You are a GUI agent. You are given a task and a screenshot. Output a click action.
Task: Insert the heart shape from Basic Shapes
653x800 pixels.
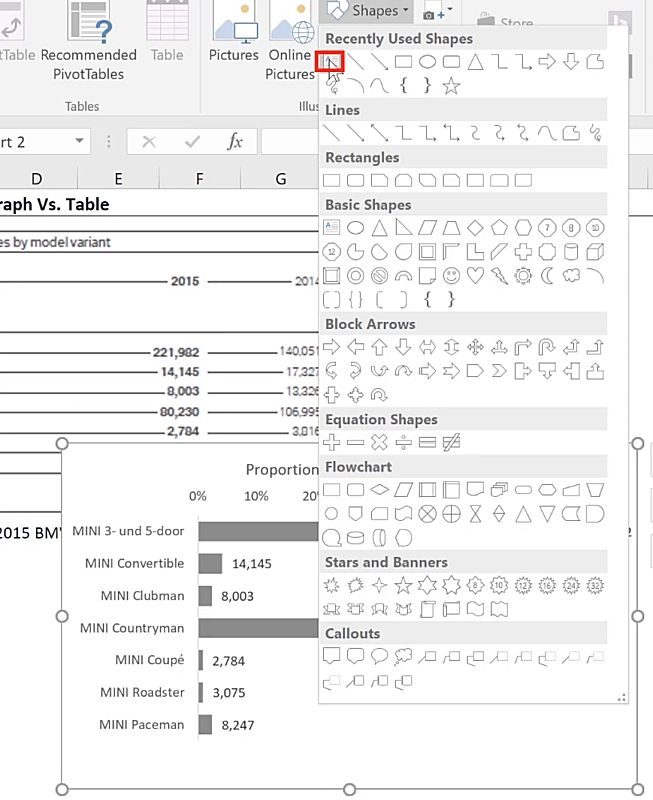[x=475, y=275]
